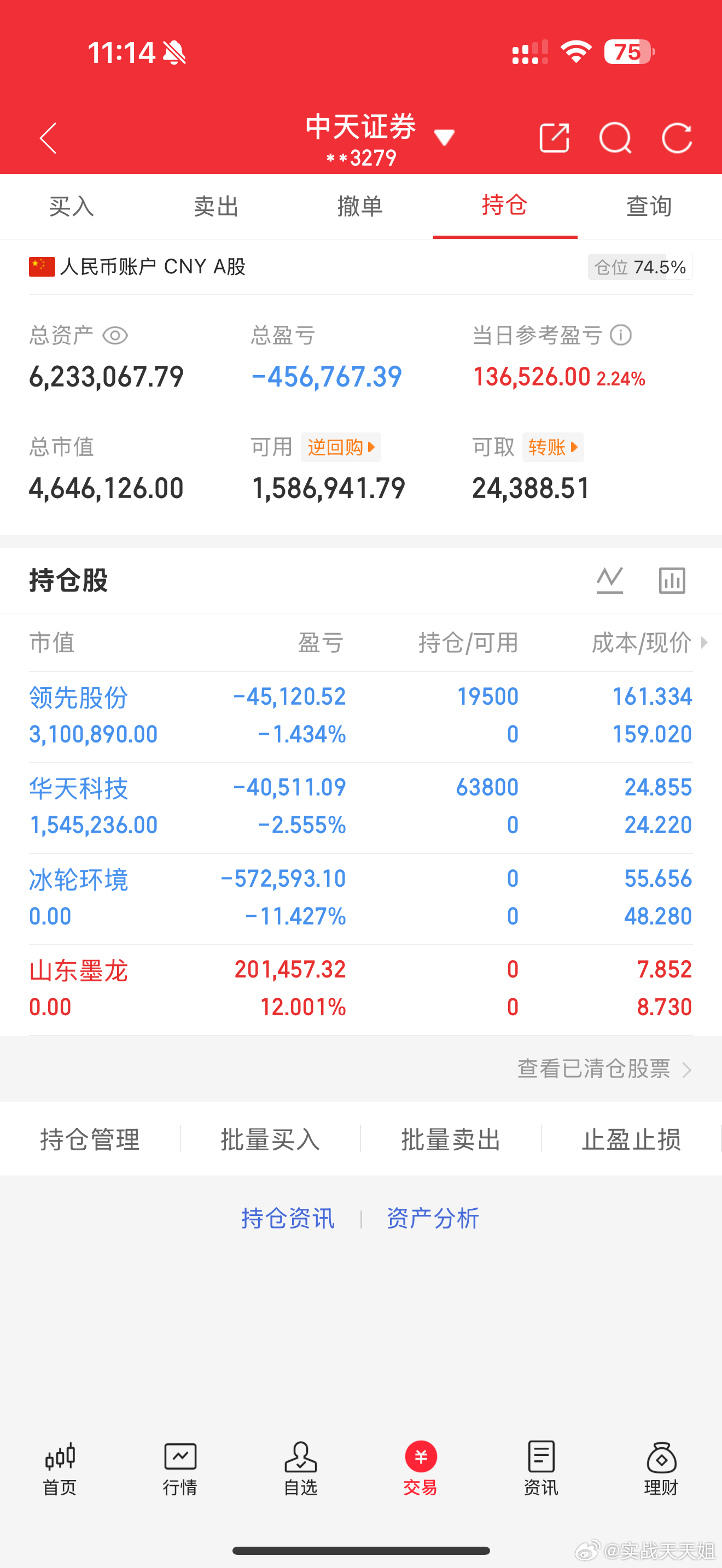This screenshot has height=1568, width=722.
Task: Go to 交易 in bottom navigation
Action: pyautogui.click(x=421, y=1470)
